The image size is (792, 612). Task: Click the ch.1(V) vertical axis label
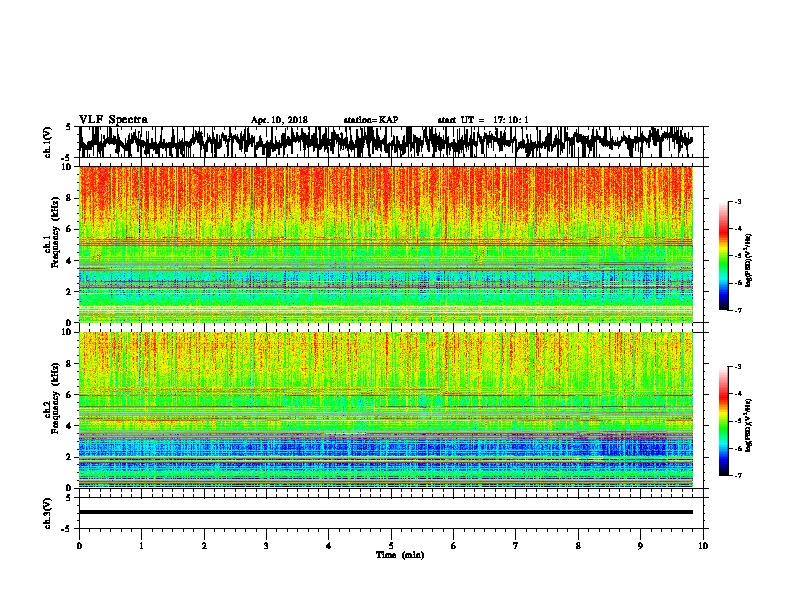click(48, 142)
